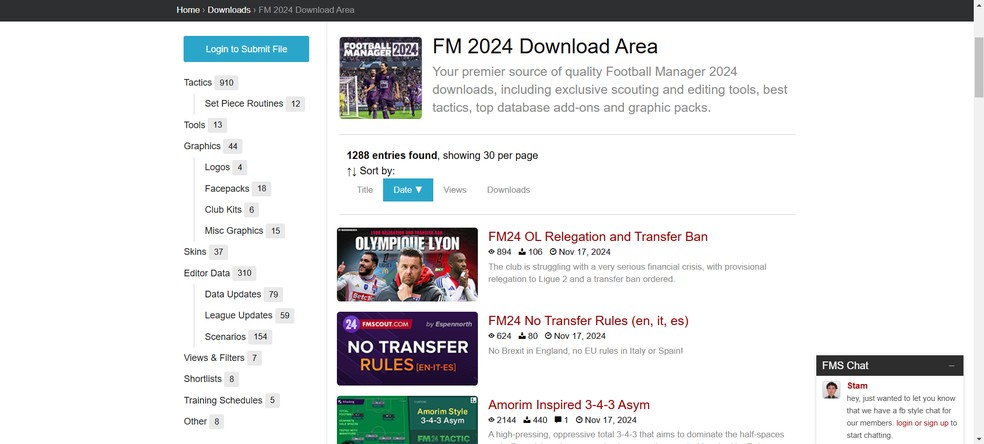Viewport: 984px width, 444px height.
Task: Click the Tactics count badge 910
Action: click(227, 83)
